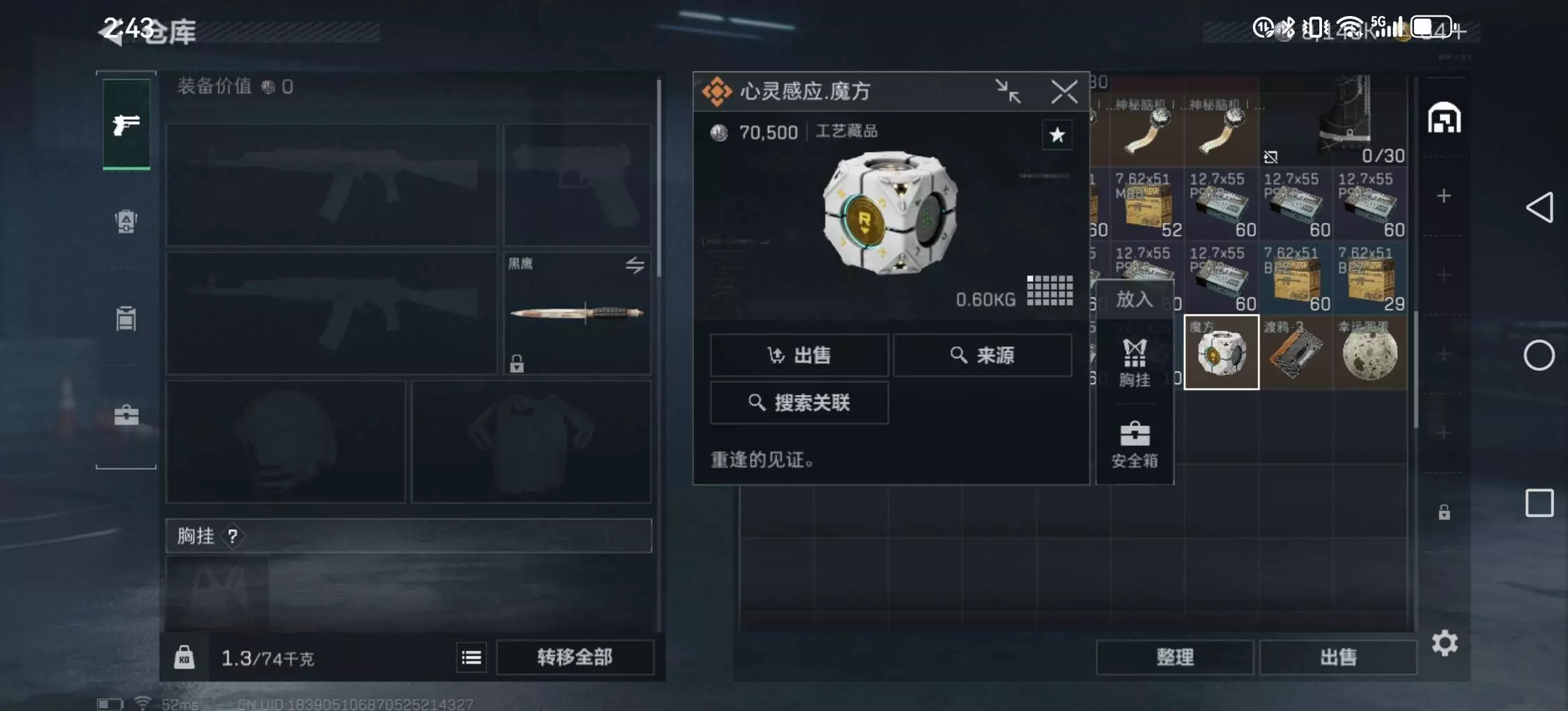Collapse the item detail popup
This screenshot has width=1568, height=711.
pos(1007,91)
